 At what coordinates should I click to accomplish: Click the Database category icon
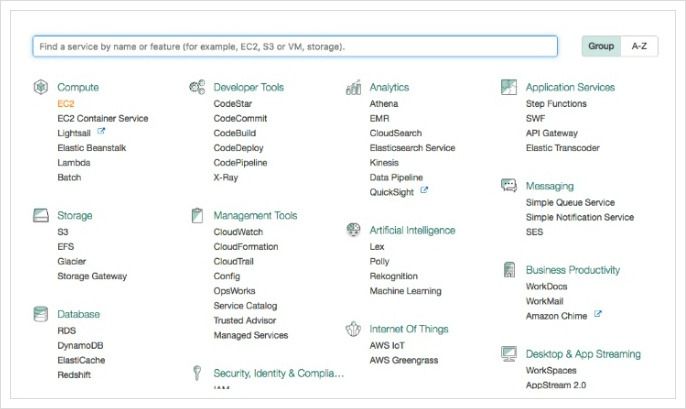(x=41, y=314)
